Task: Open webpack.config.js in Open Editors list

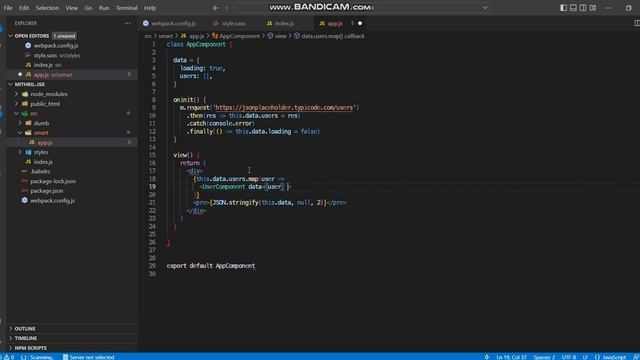Action: [x=56, y=46]
